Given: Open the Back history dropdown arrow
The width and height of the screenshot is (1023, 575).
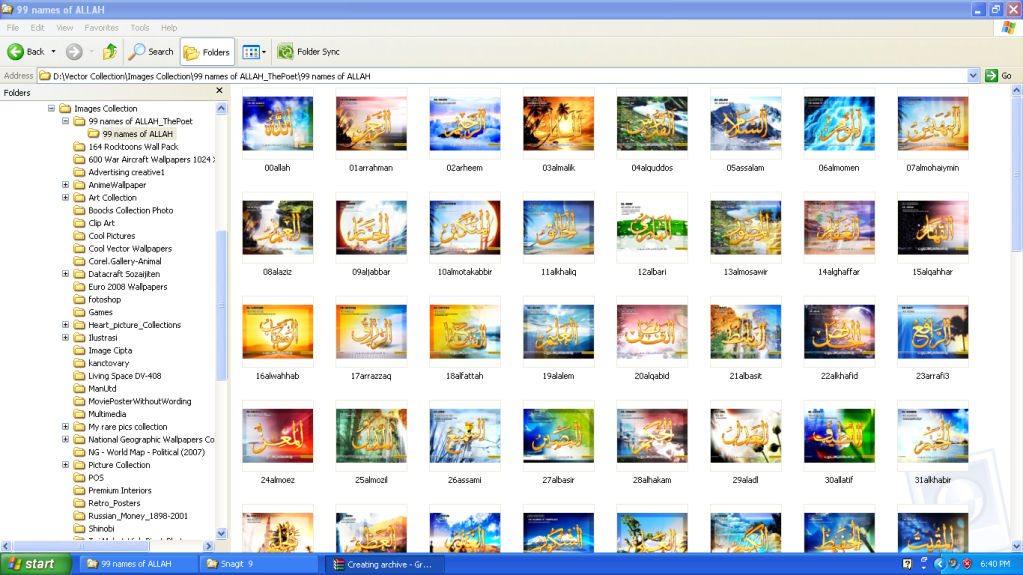Looking at the screenshot, I should click(53, 52).
